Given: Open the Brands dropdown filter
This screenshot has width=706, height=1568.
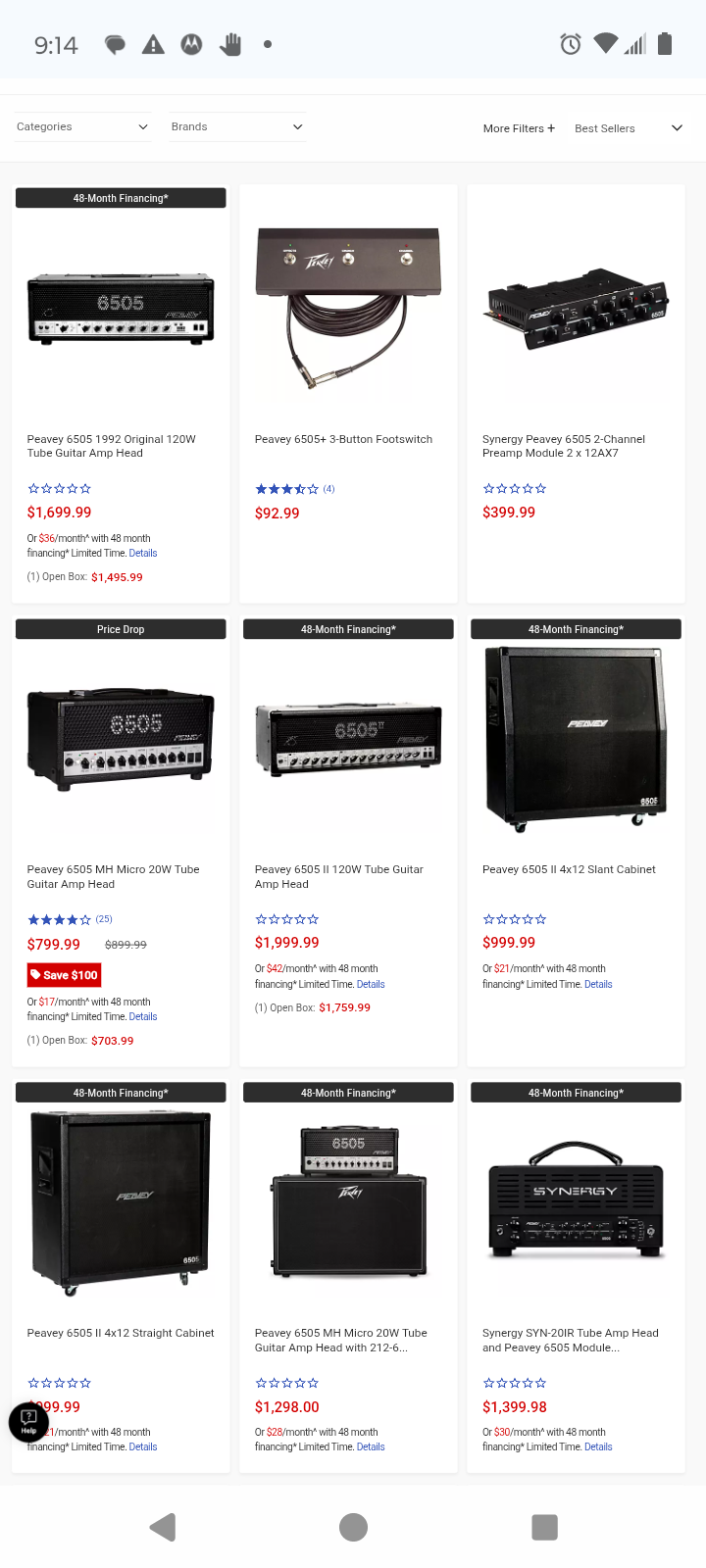Looking at the screenshot, I should (236, 126).
